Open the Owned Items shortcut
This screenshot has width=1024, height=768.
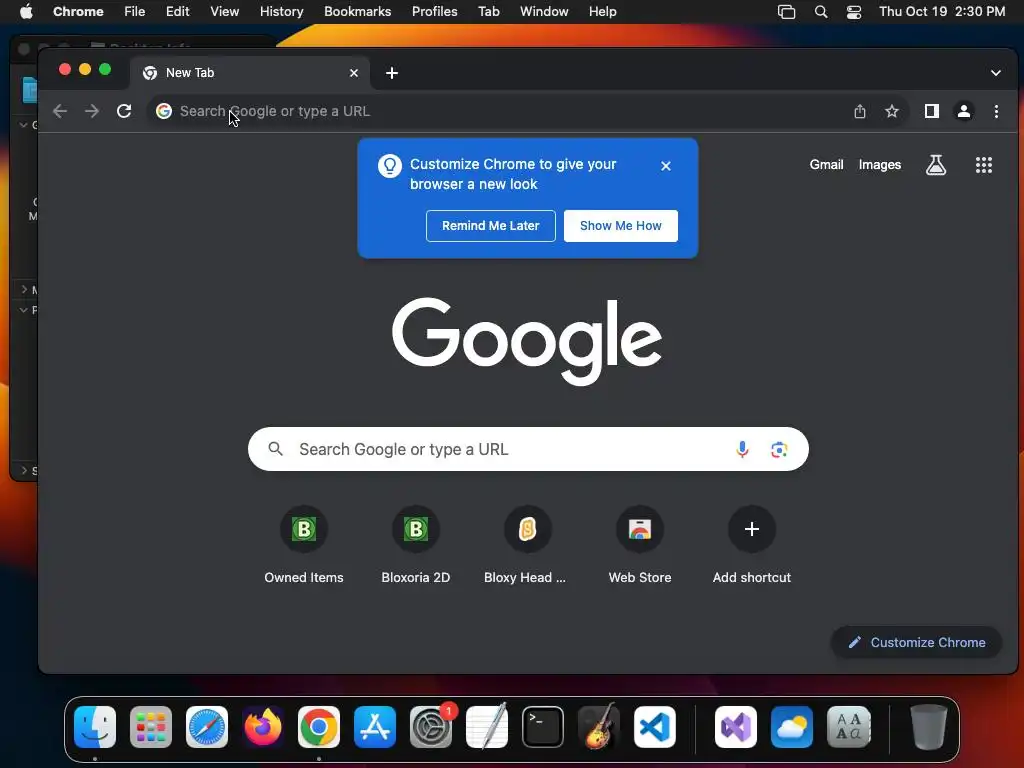coord(304,545)
